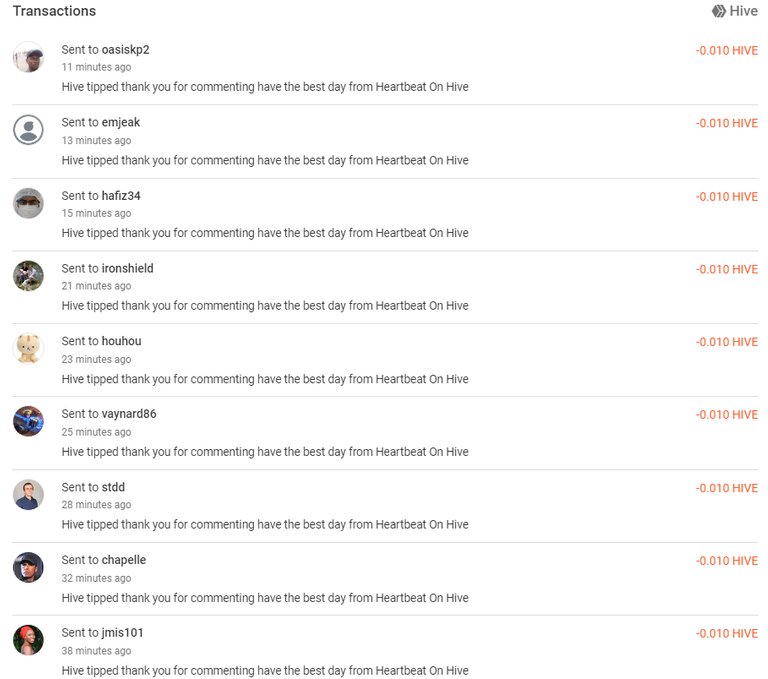Open the chapelle username link

click(x=124, y=560)
